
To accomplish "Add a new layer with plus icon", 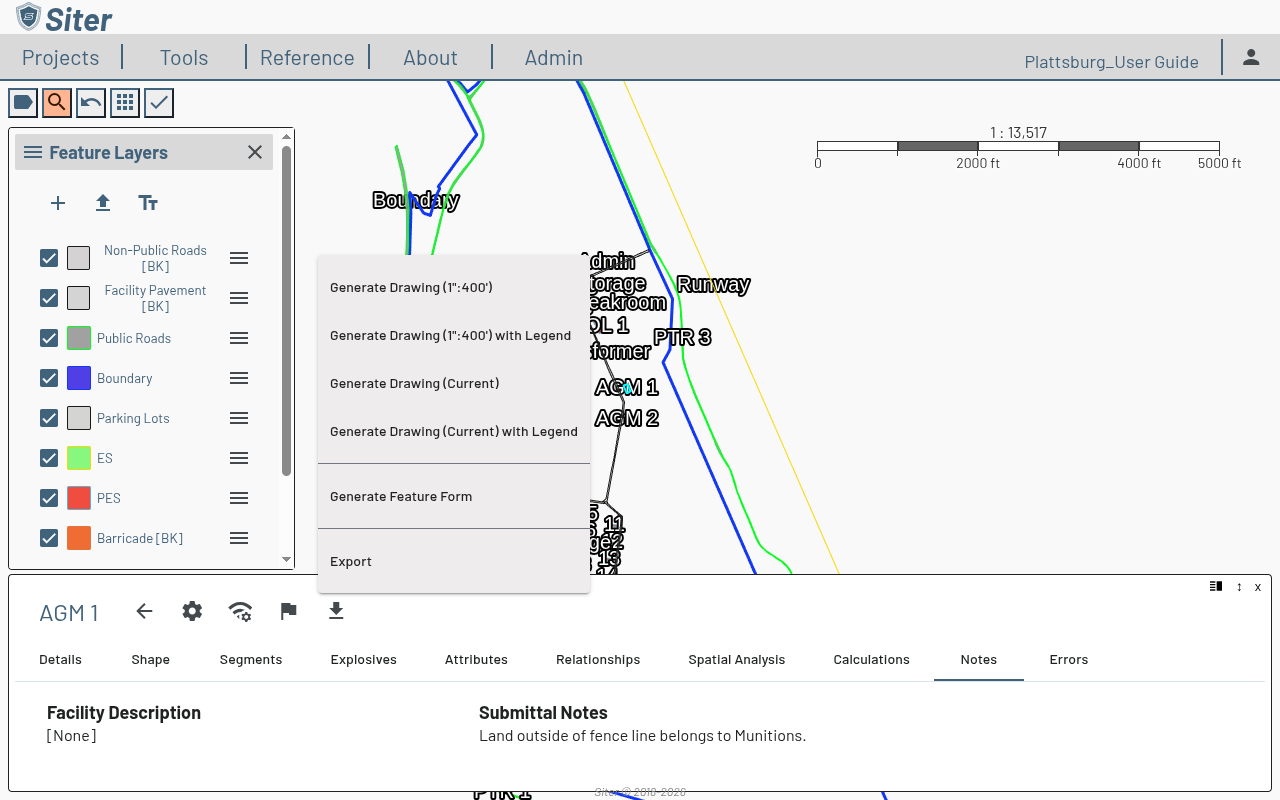I will [58, 203].
